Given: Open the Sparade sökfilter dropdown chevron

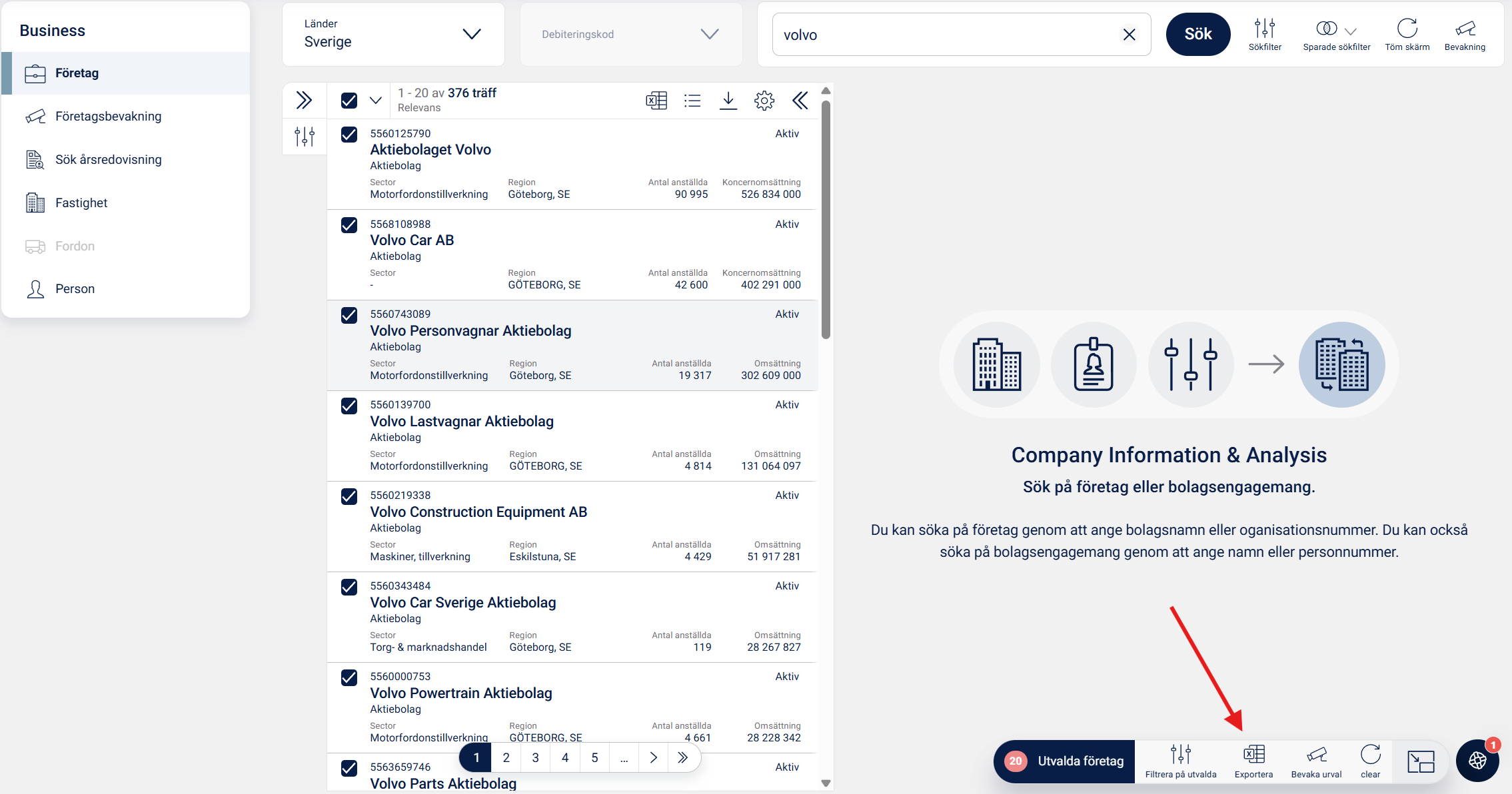Looking at the screenshot, I should click(x=1351, y=31).
